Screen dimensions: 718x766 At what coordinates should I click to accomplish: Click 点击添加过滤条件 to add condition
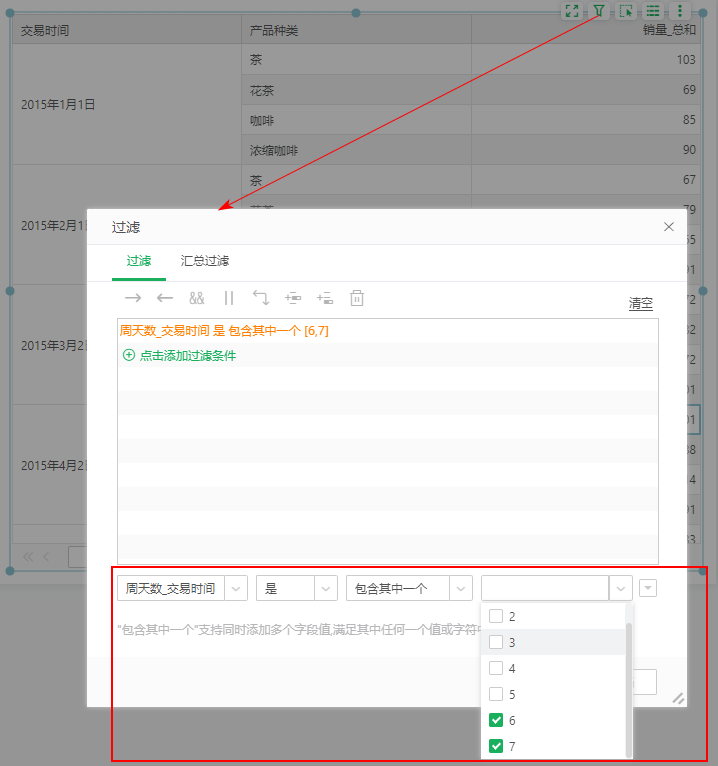pos(187,355)
